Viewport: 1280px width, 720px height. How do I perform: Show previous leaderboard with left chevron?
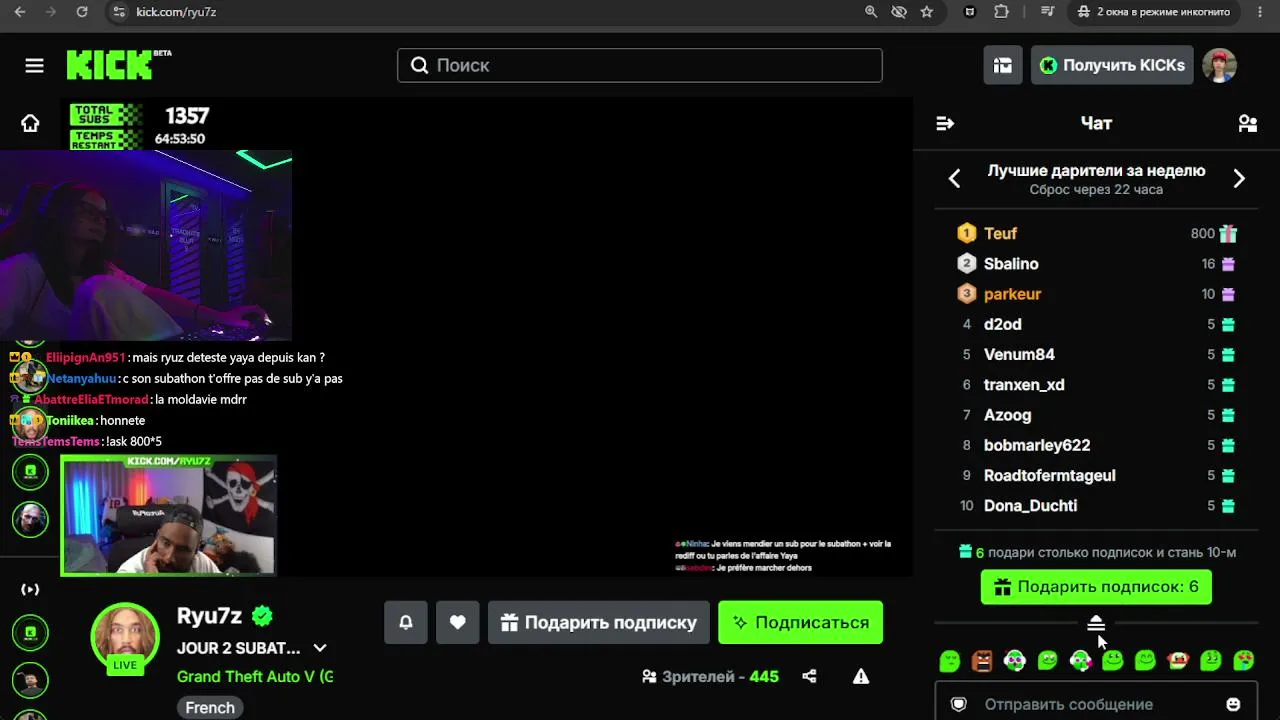pyautogui.click(x=954, y=179)
